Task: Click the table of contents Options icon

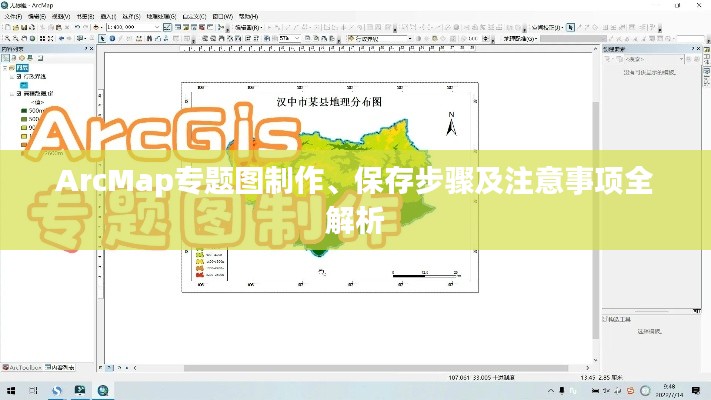Action: tap(40, 58)
